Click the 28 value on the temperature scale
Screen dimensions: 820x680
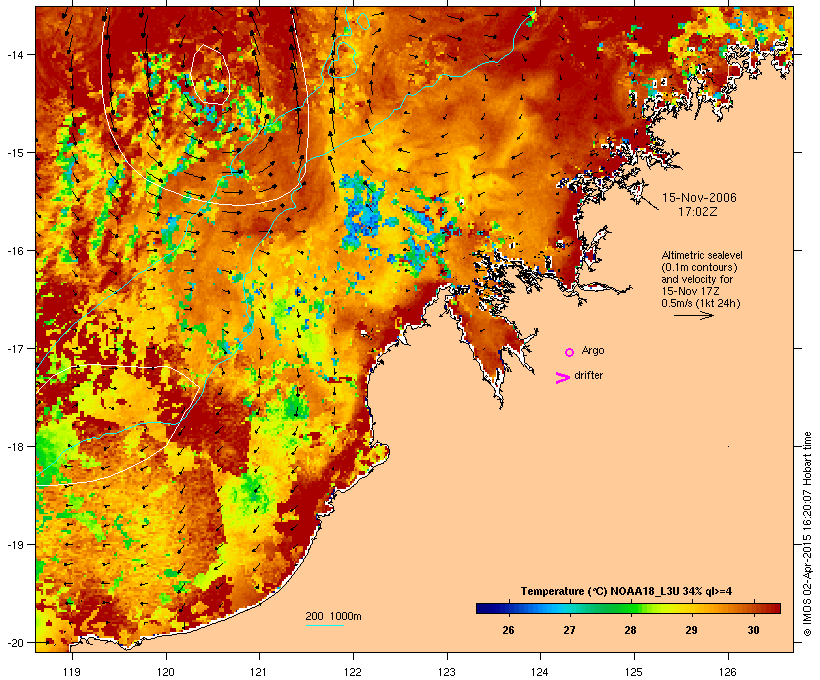[x=631, y=630]
